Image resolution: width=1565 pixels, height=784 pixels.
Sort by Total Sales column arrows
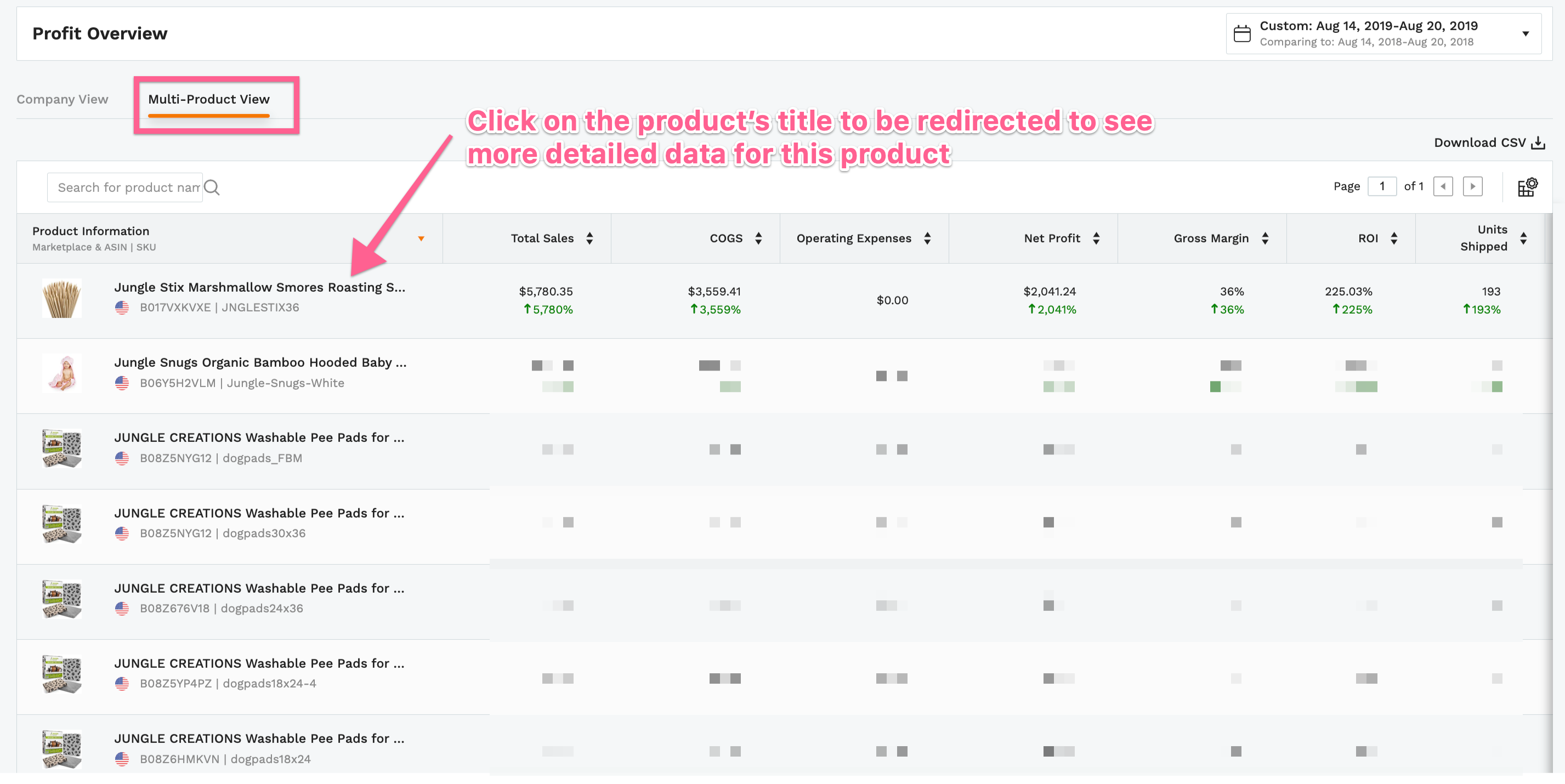(x=589, y=238)
